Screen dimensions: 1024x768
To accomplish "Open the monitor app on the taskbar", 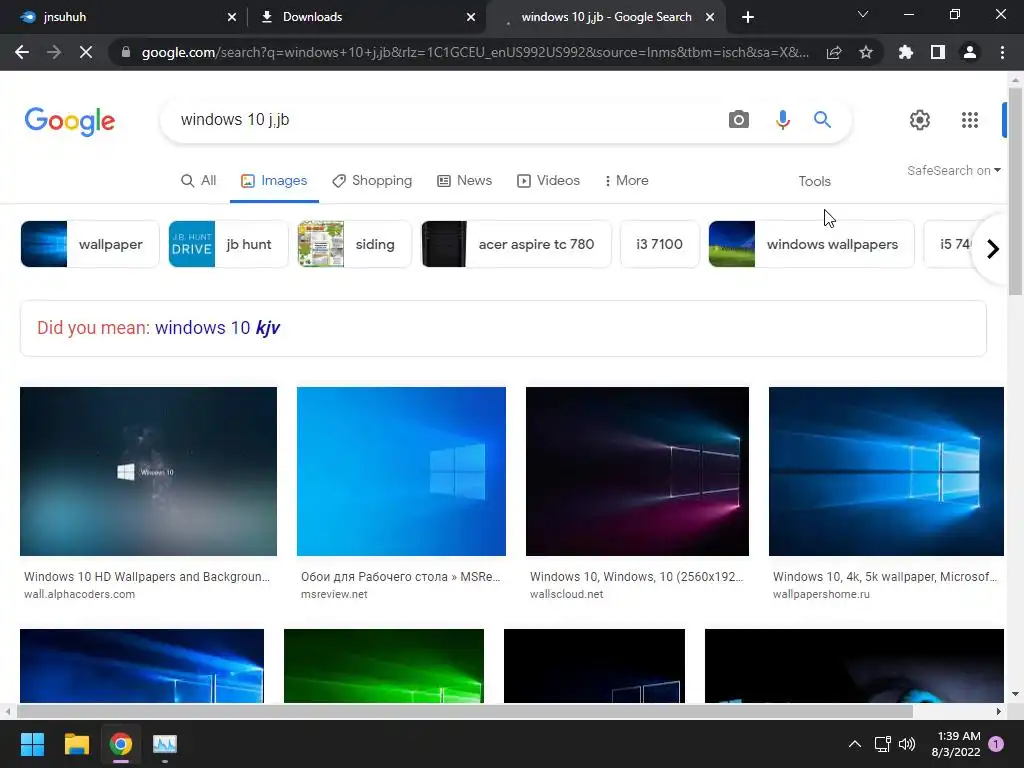I will tap(165, 744).
